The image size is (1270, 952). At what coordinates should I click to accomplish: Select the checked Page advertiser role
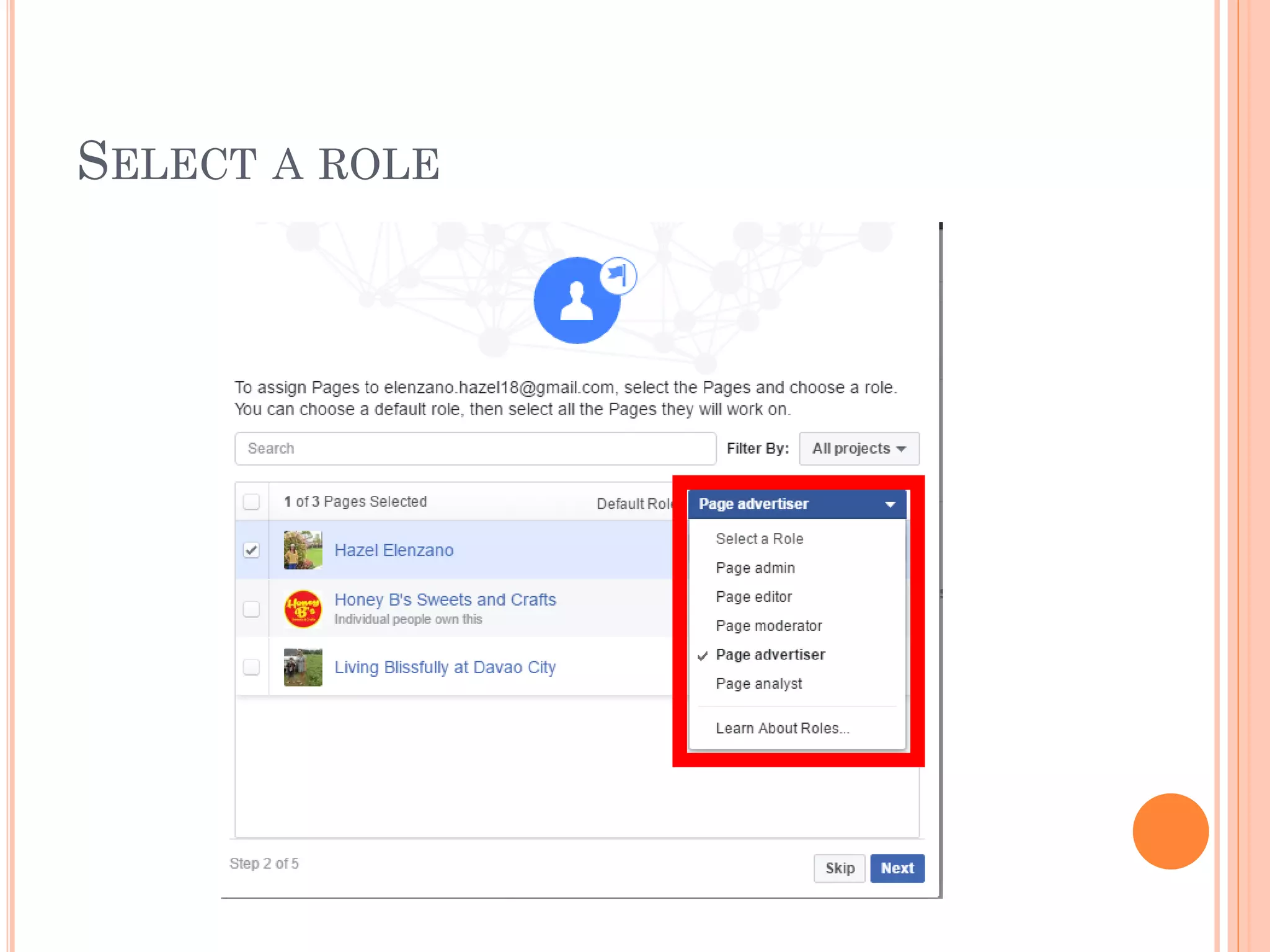(x=770, y=654)
